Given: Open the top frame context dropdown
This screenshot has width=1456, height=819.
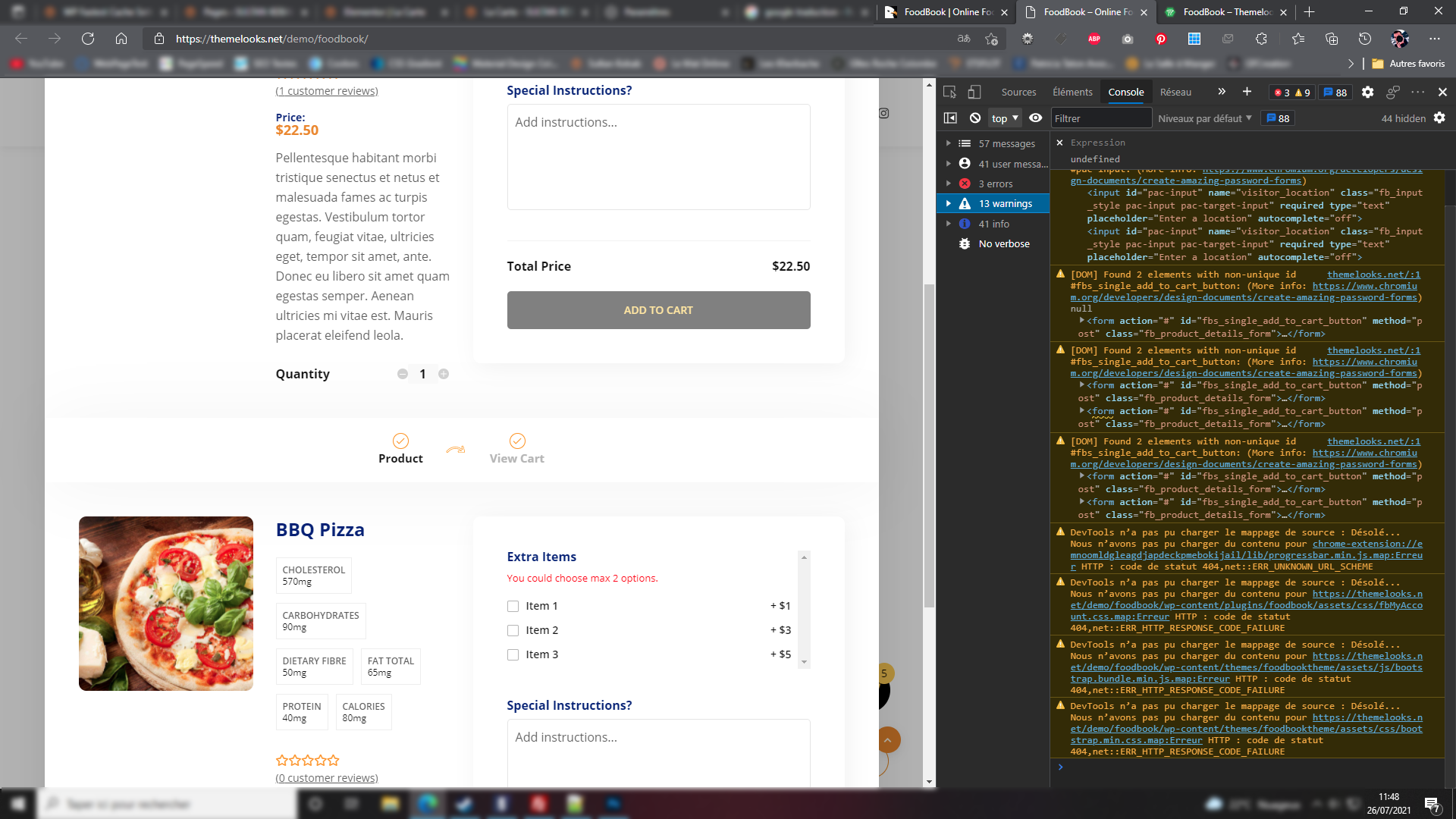Looking at the screenshot, I should coord(1004,118).
